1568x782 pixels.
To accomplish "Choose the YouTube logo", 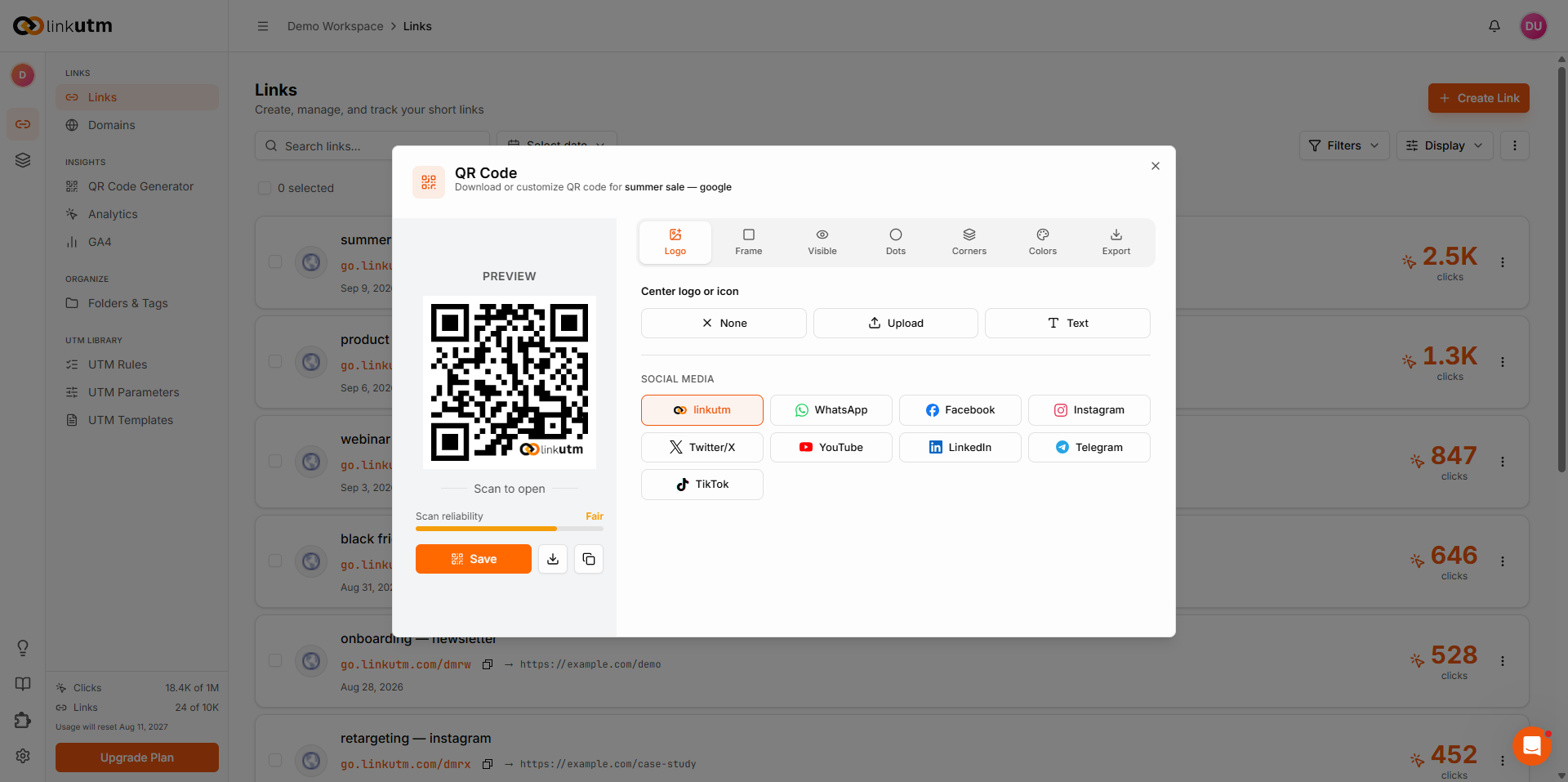I will tap(831, 447).
